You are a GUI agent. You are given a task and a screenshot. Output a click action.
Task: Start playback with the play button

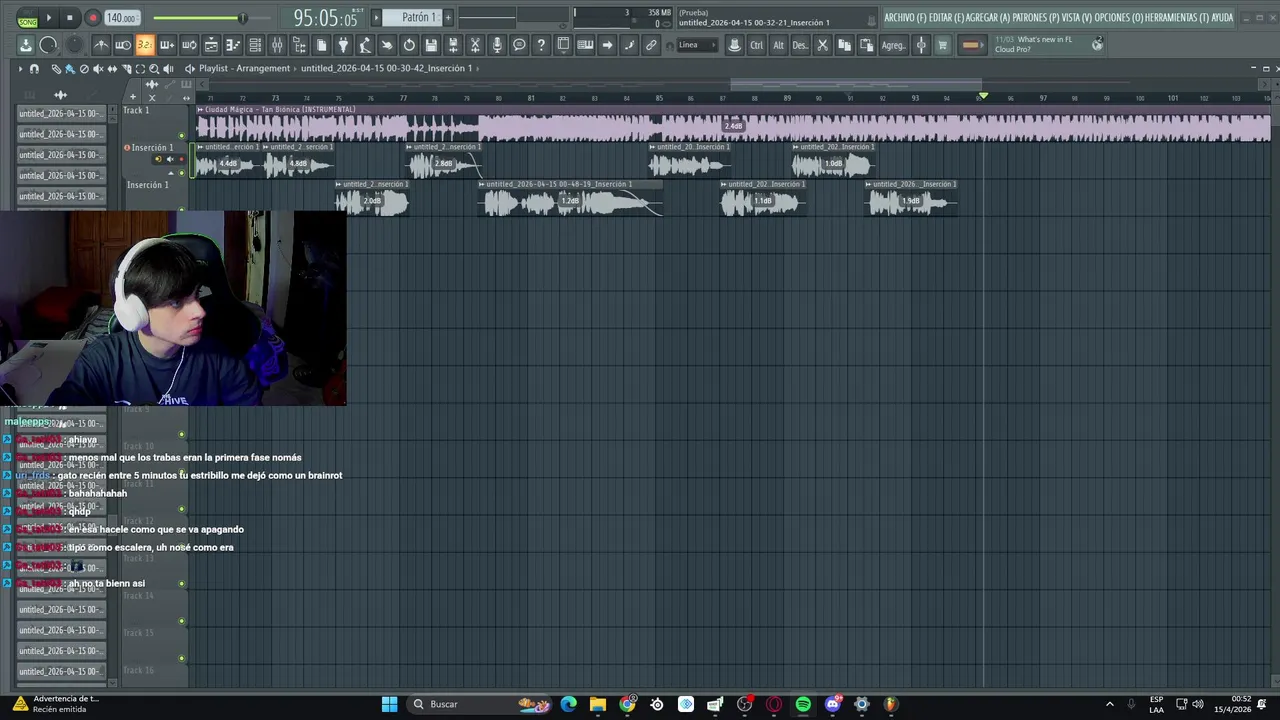pyautogui.click(x=48, y=18)
